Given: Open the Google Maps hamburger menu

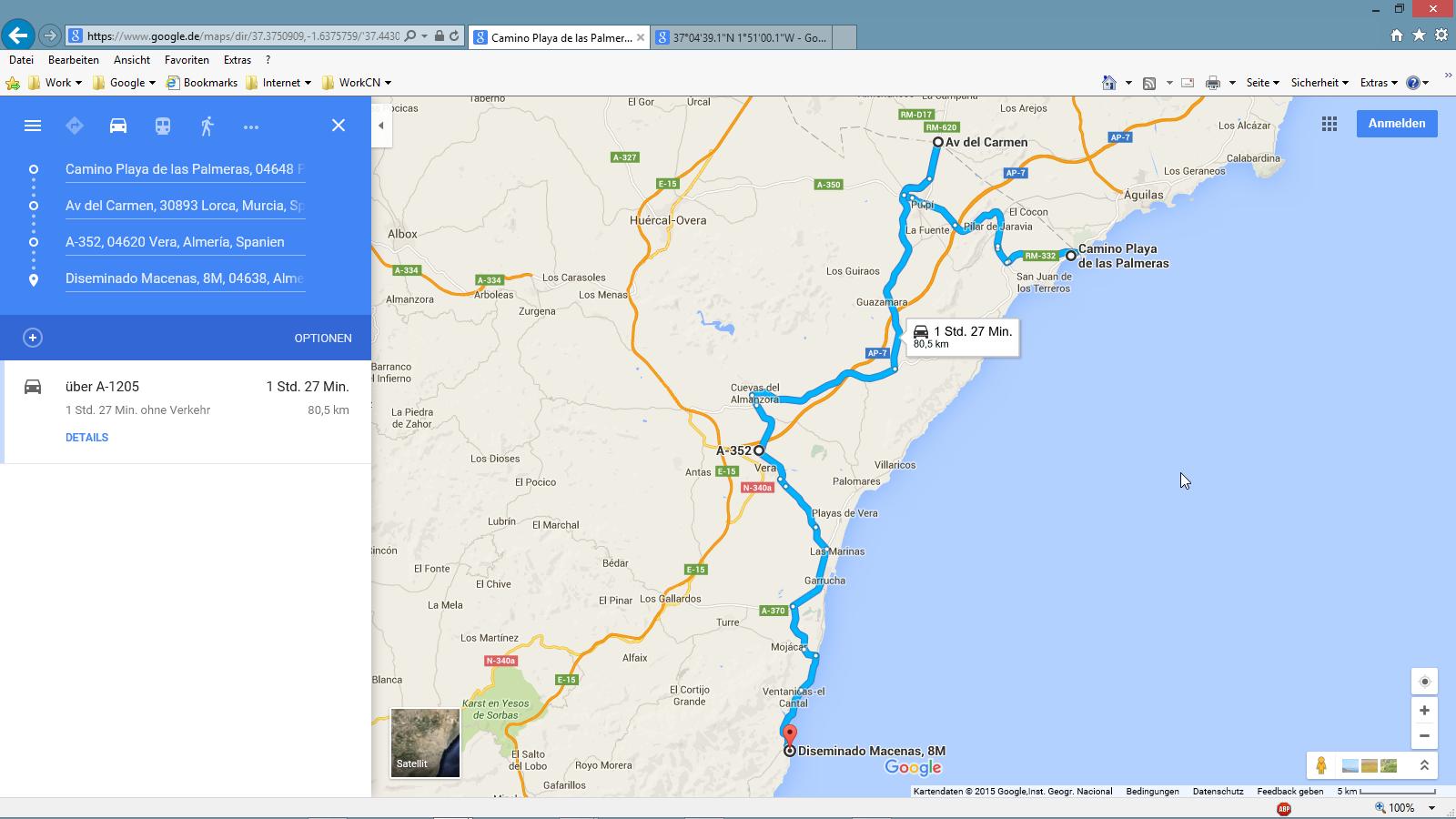Looking at the screenshot, I should [33, 126].
